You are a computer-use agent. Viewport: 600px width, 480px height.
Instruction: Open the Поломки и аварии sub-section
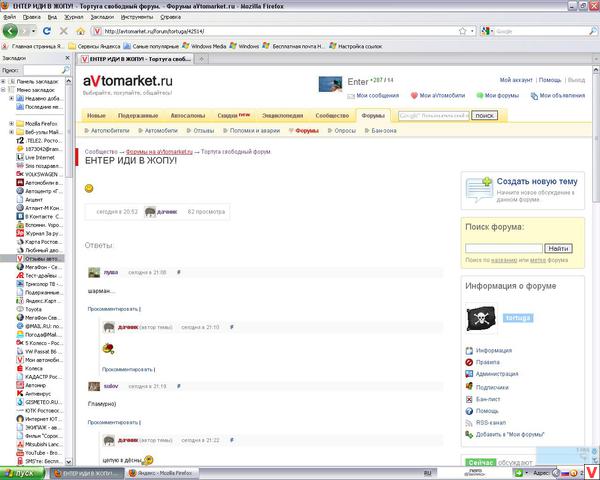tap(251, 131)
